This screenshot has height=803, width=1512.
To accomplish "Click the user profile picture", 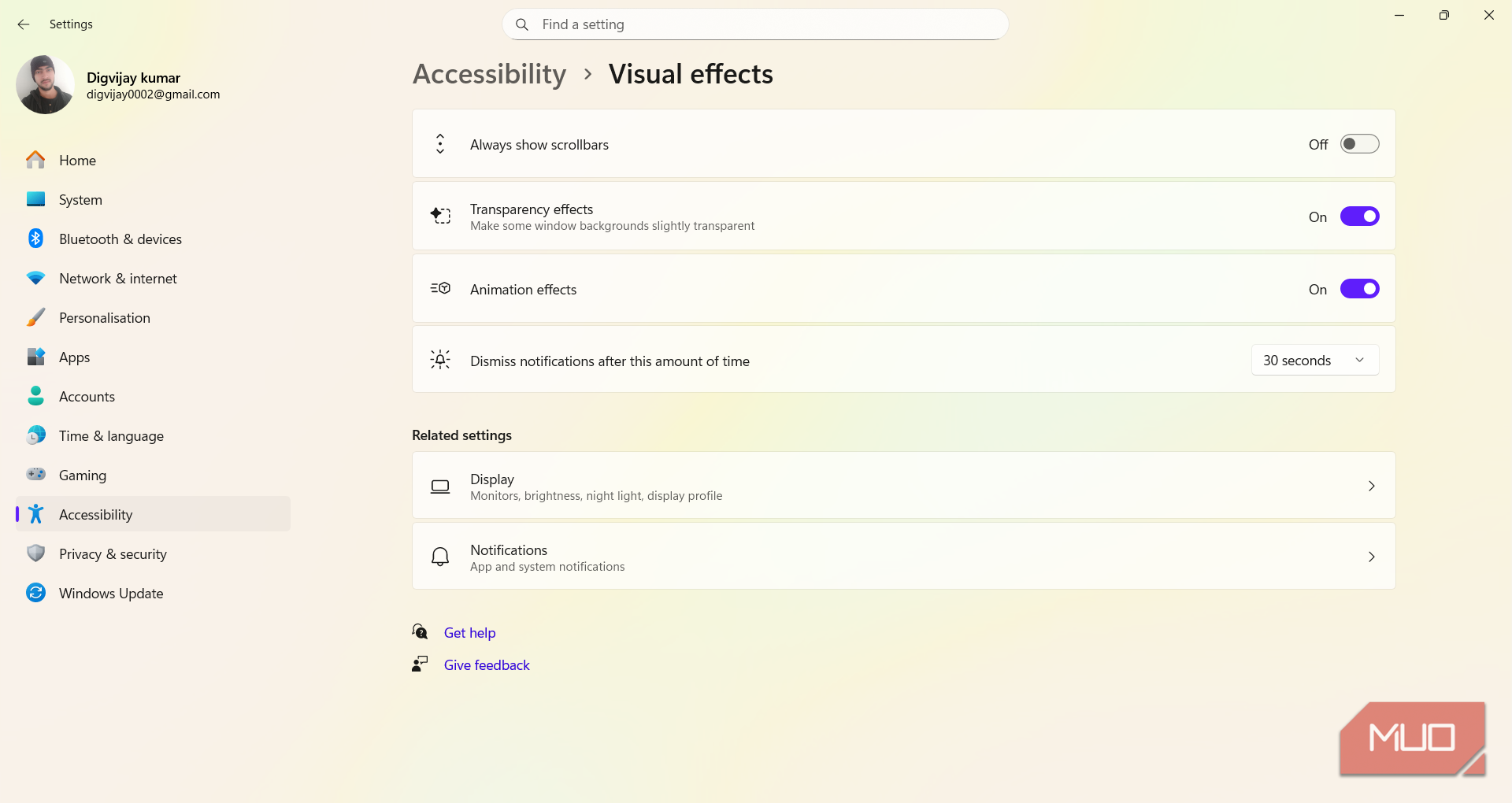I will pyautogui.click(x=45, y=84).
